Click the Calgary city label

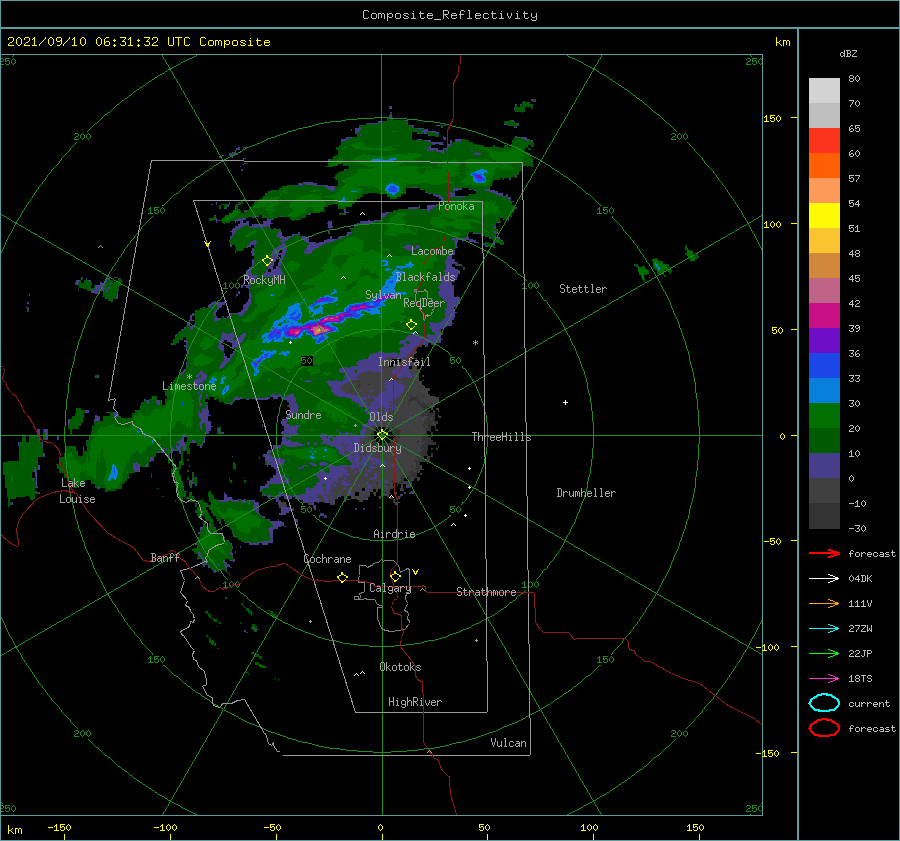[390, 588]
